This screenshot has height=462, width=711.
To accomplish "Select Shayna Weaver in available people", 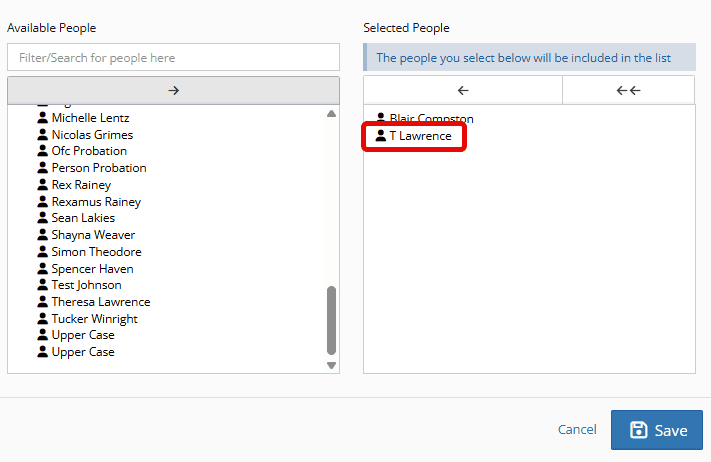I will pyautogui.click(x=93, y=235).
